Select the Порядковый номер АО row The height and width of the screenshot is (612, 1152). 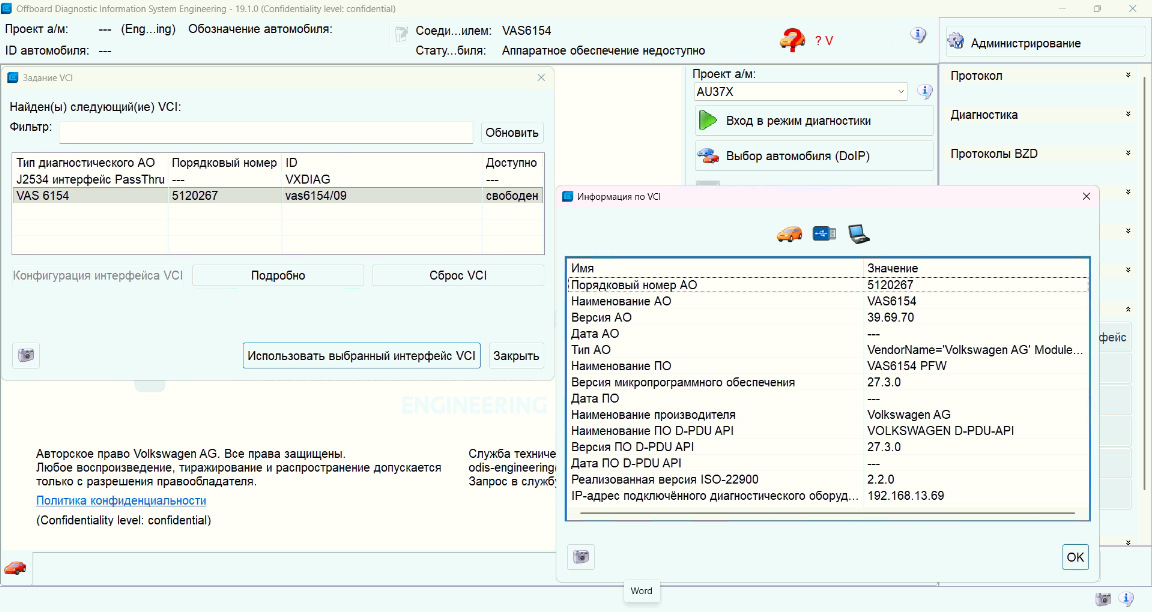click(x=828, y=284)
